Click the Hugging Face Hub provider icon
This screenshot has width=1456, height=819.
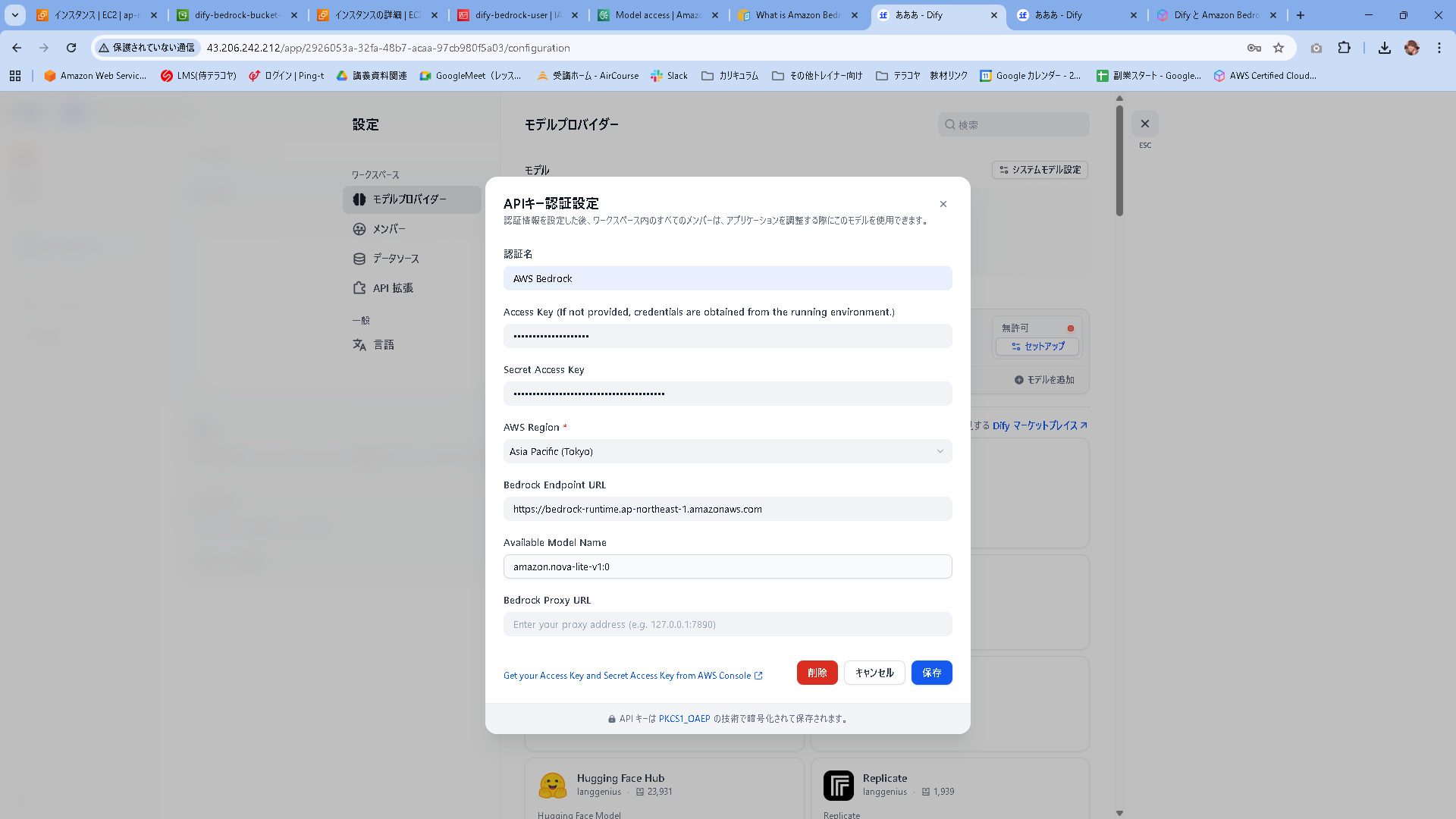pos(553,786)
